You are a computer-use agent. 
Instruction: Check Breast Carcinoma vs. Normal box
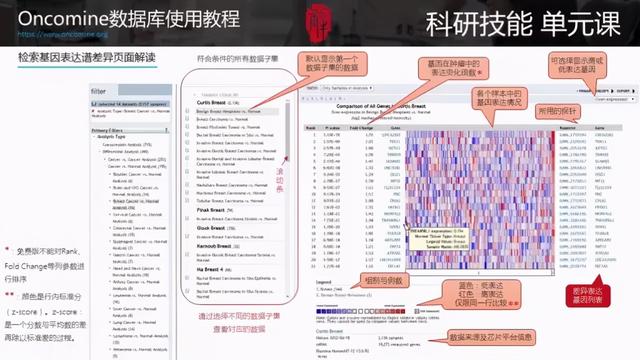187,119
